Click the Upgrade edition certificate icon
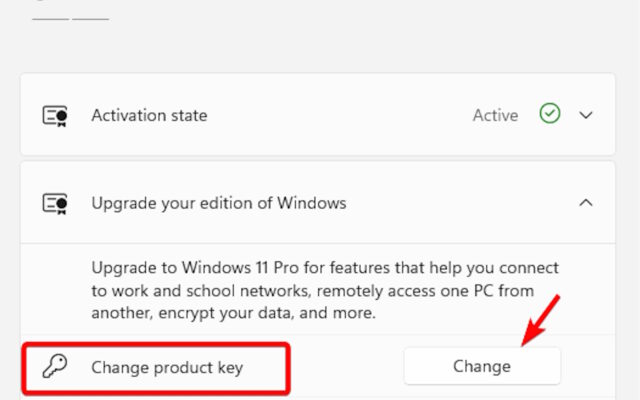This screenshot has height=400, width=640. tap(55, 203)
